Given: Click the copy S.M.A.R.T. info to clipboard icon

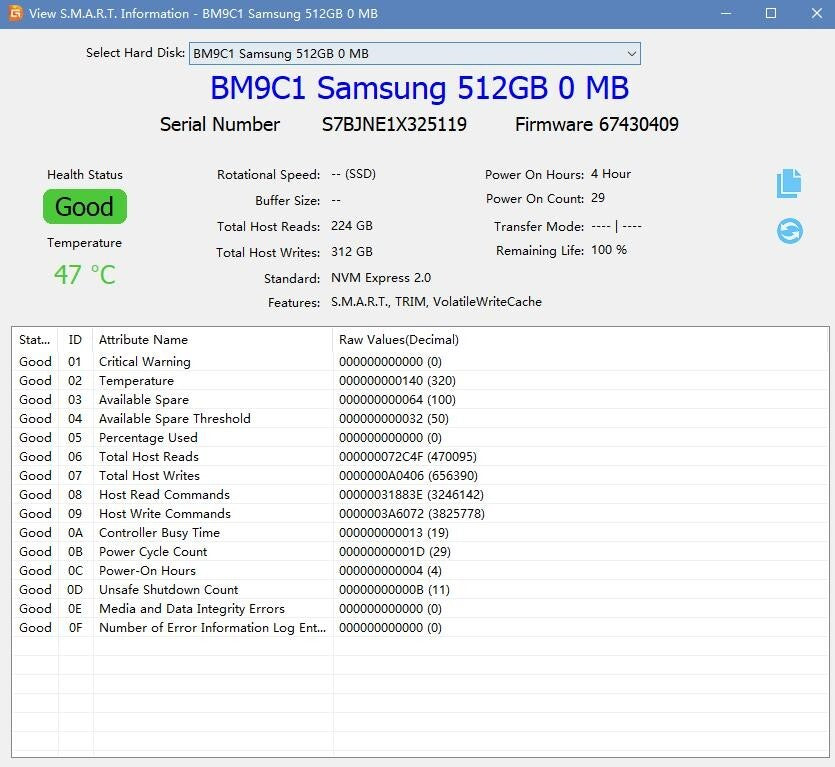Looking at the screenshot, I should [789, 182].
